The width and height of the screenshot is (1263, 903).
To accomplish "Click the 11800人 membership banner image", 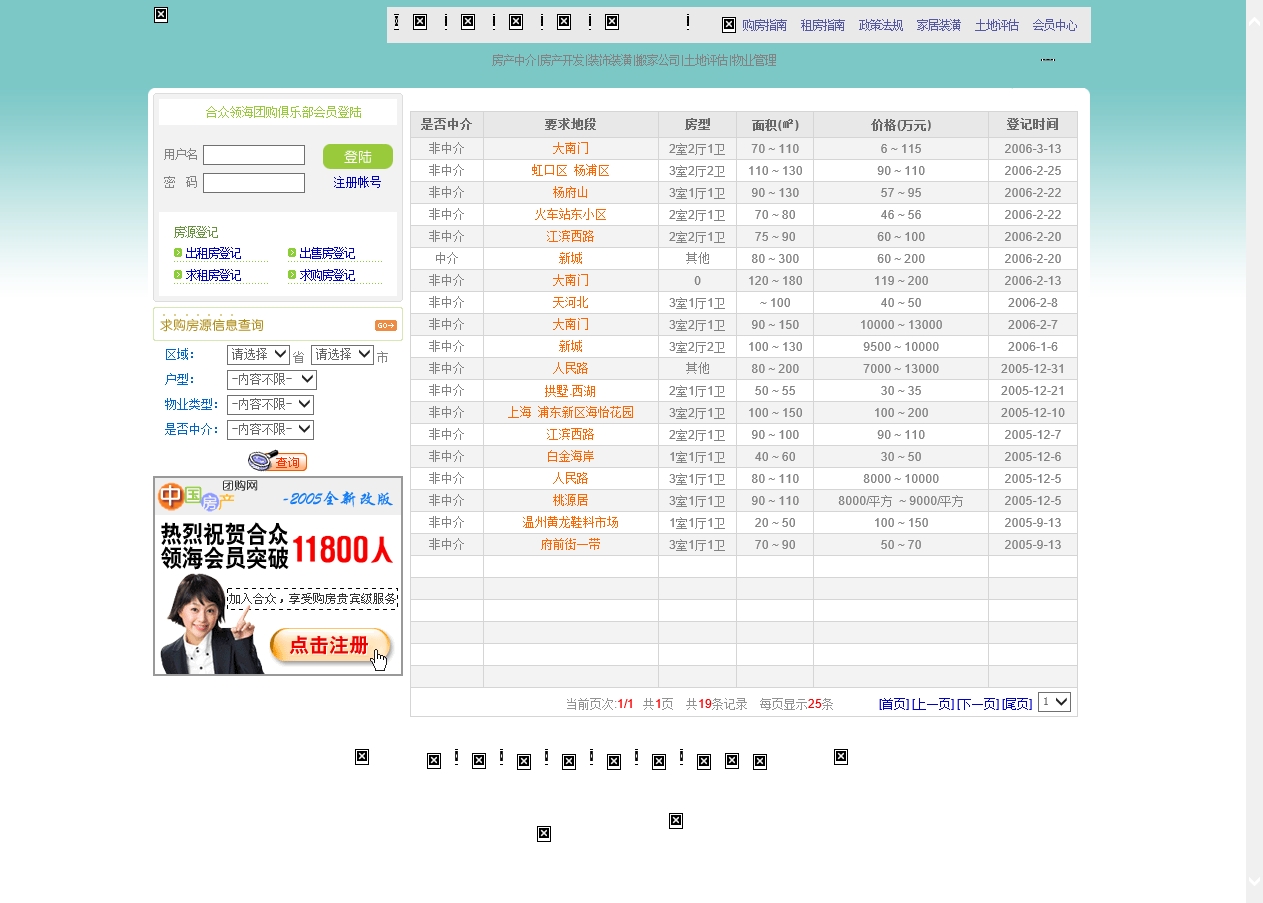I will tap(278, 576).
